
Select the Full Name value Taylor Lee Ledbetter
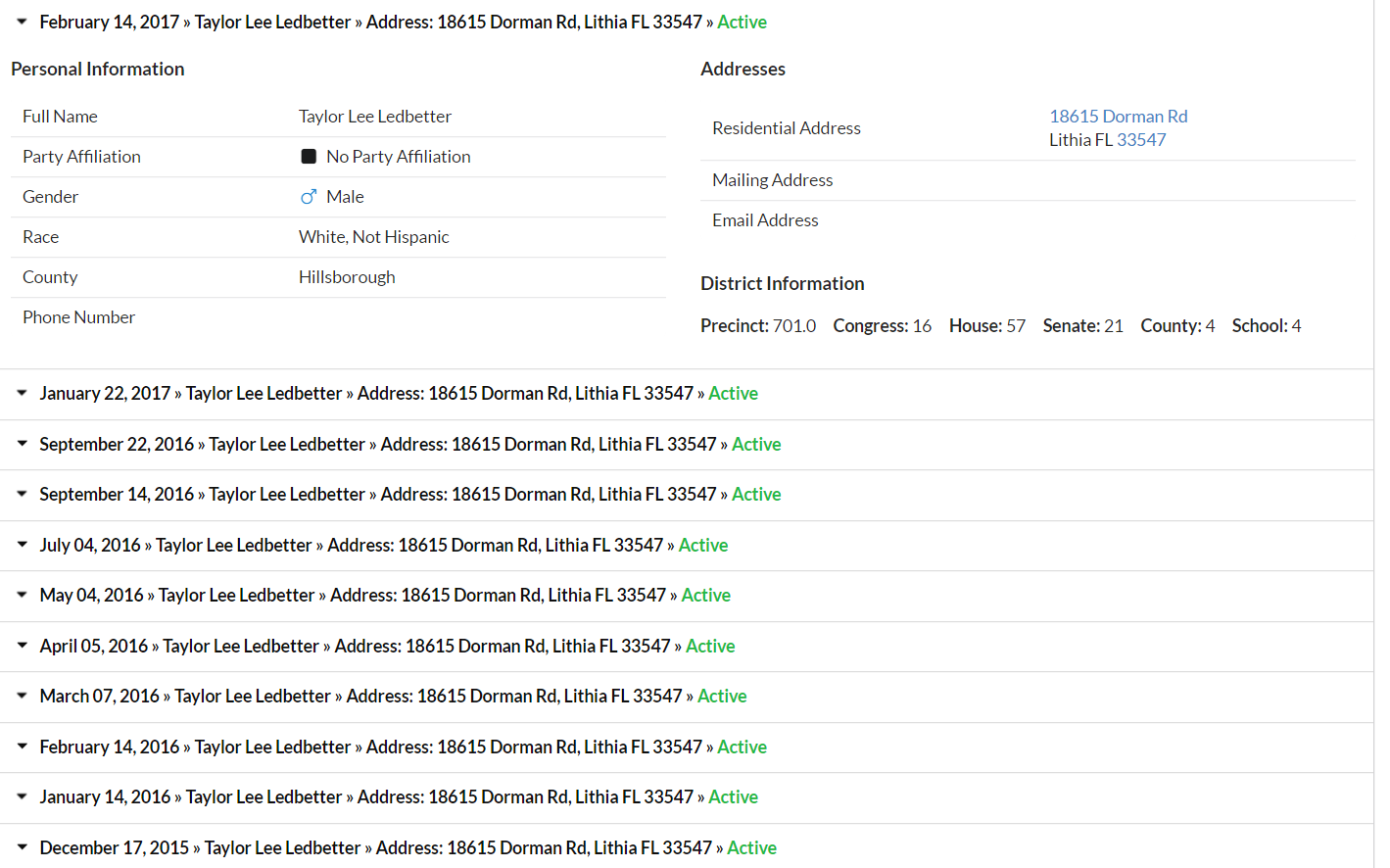375,117
